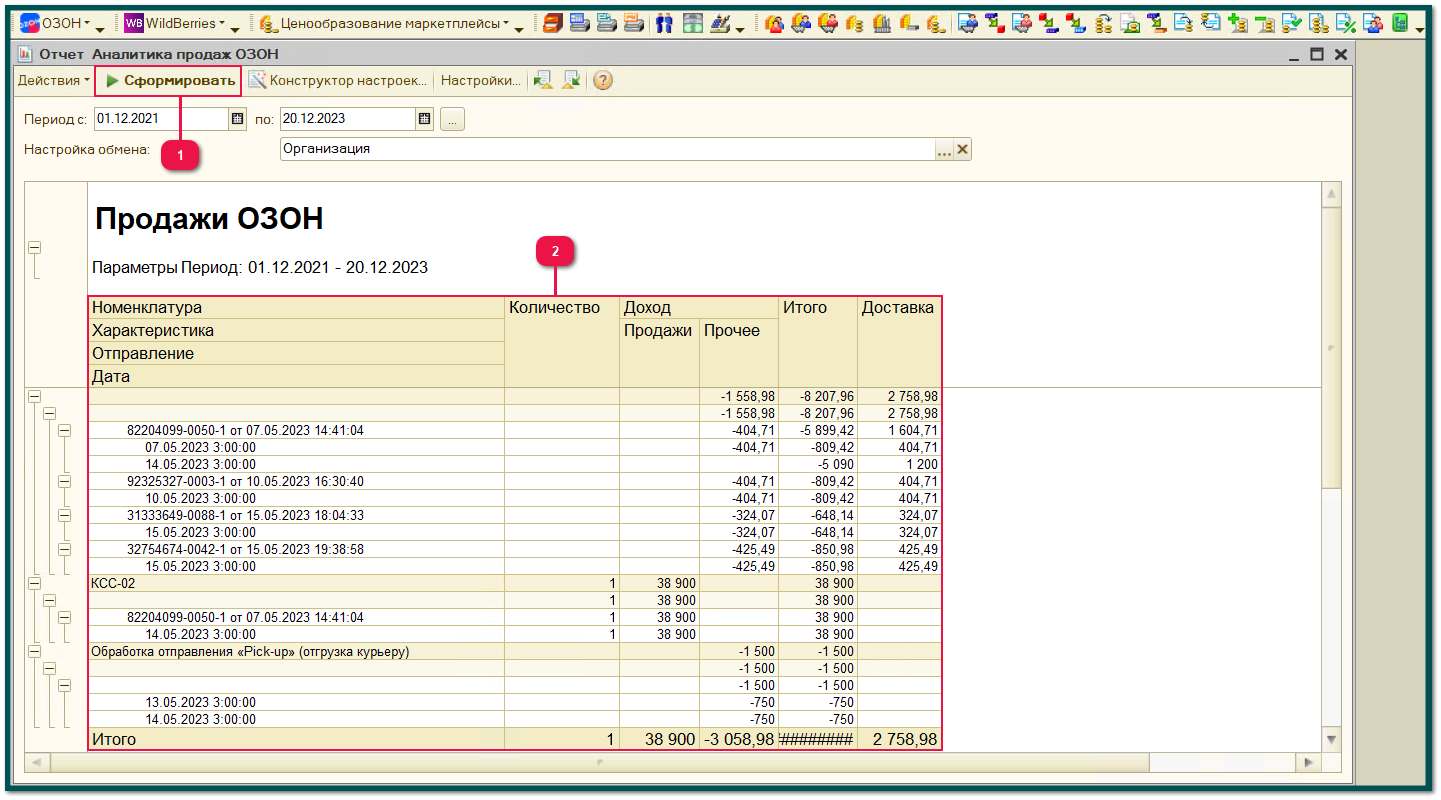Collapse the Обработка отправления «Pick-up» group
1441x800 pixels.
tap(35, 651)
